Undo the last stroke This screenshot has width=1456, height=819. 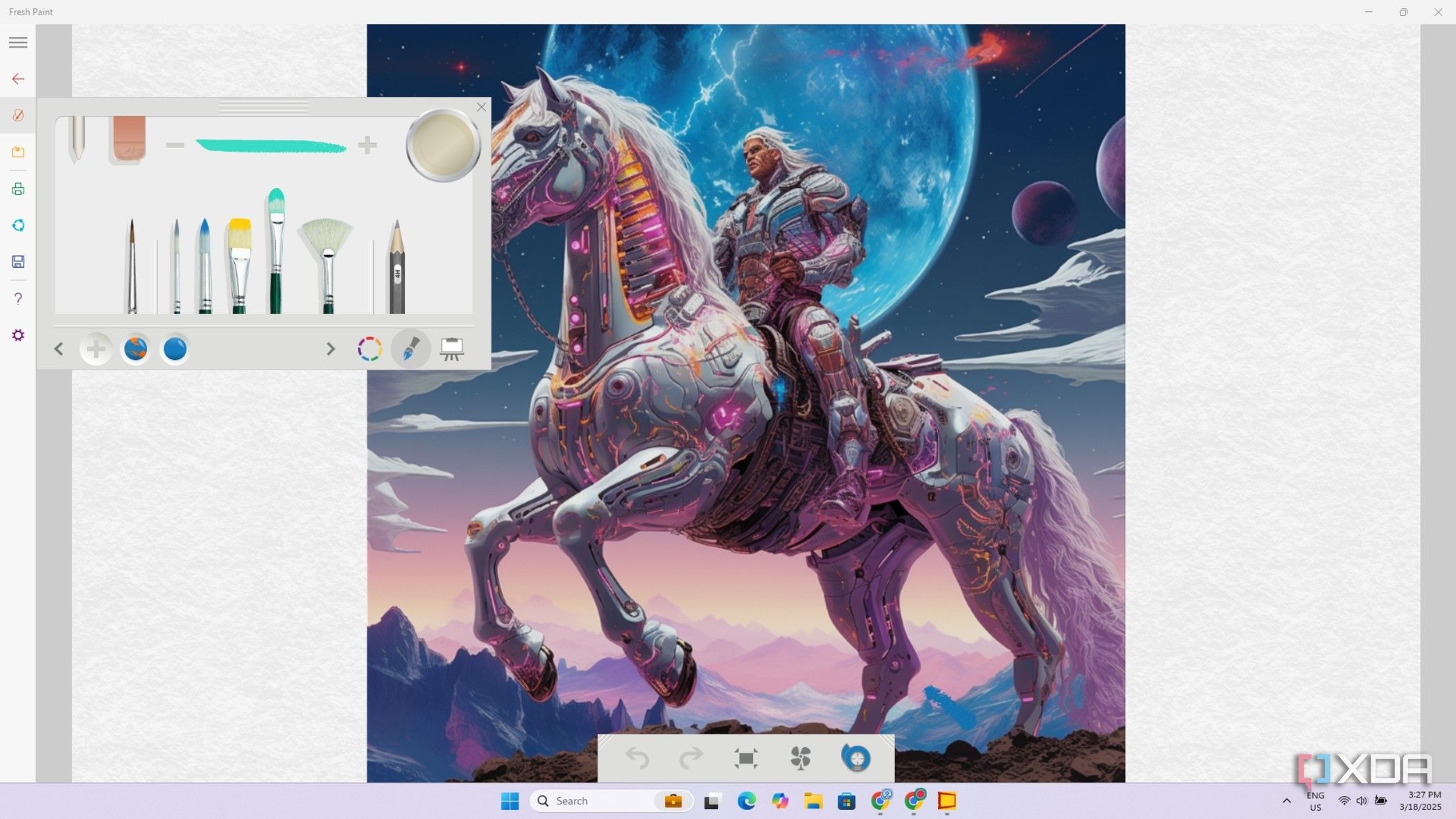636,758
